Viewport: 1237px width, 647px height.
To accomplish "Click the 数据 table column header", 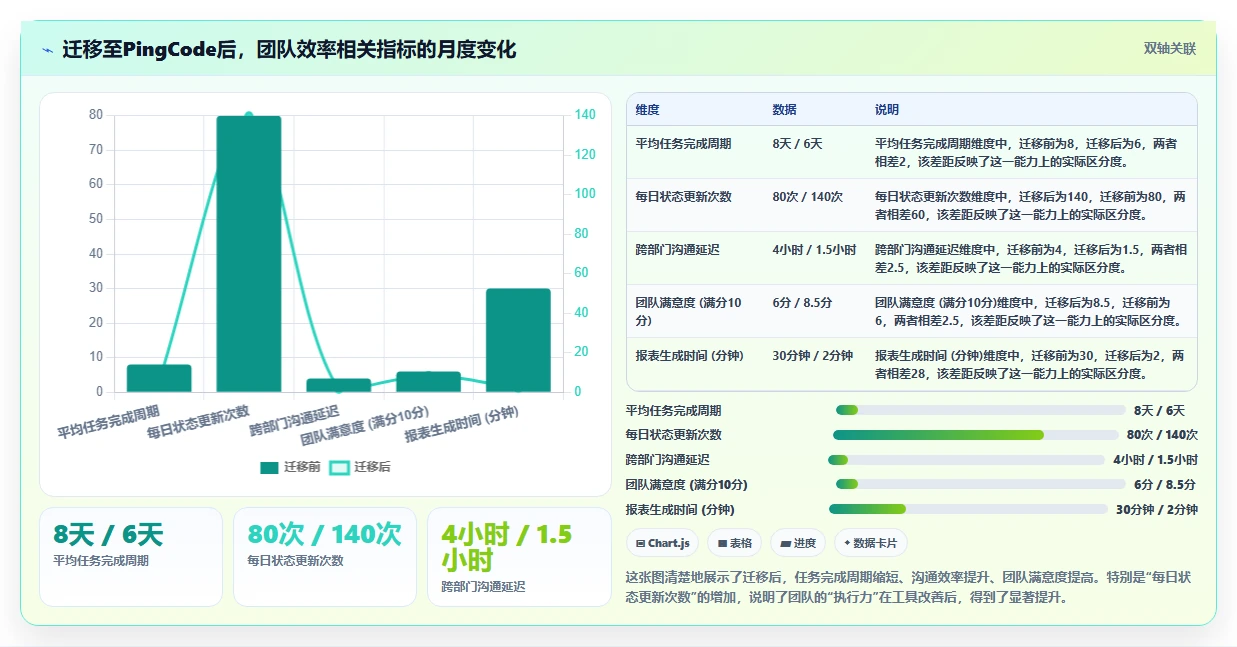I will click(x=784, y=110).
